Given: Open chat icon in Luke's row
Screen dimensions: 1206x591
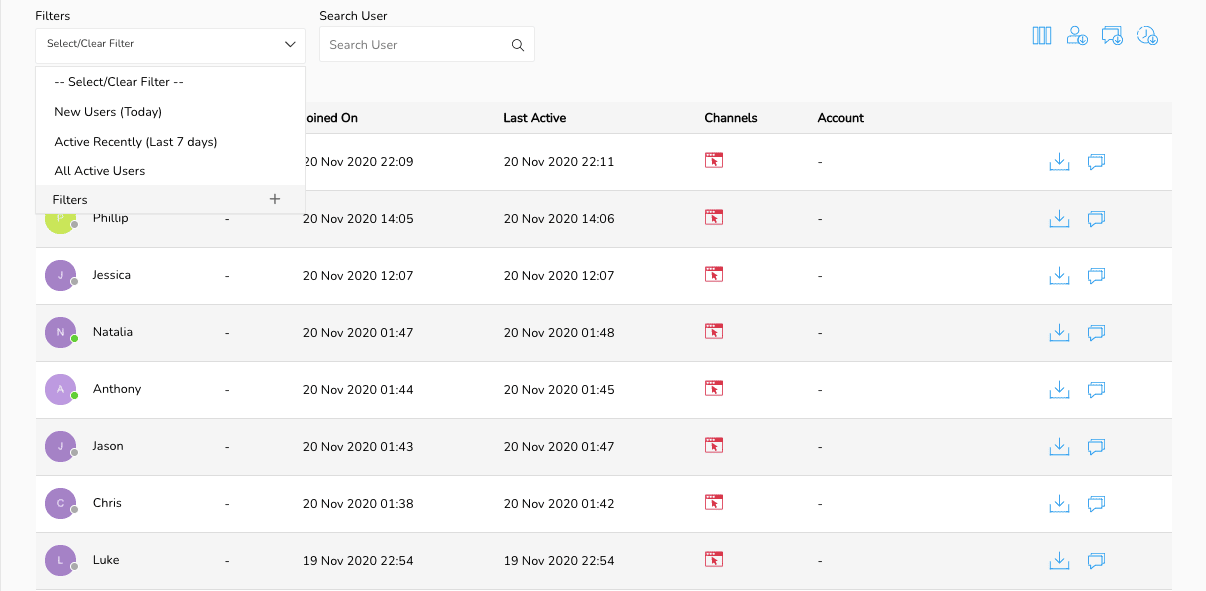Looking at the screenshot, I should tap(1096, 561).
